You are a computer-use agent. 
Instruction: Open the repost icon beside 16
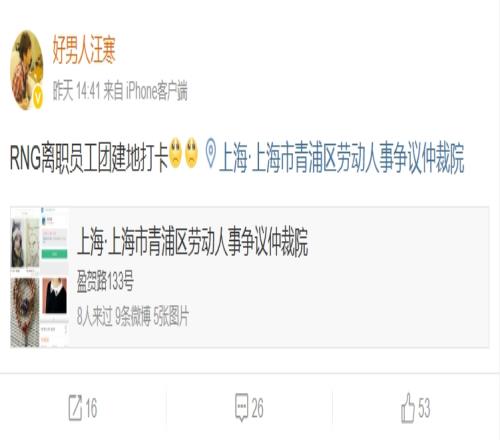[x=75, y=407]
